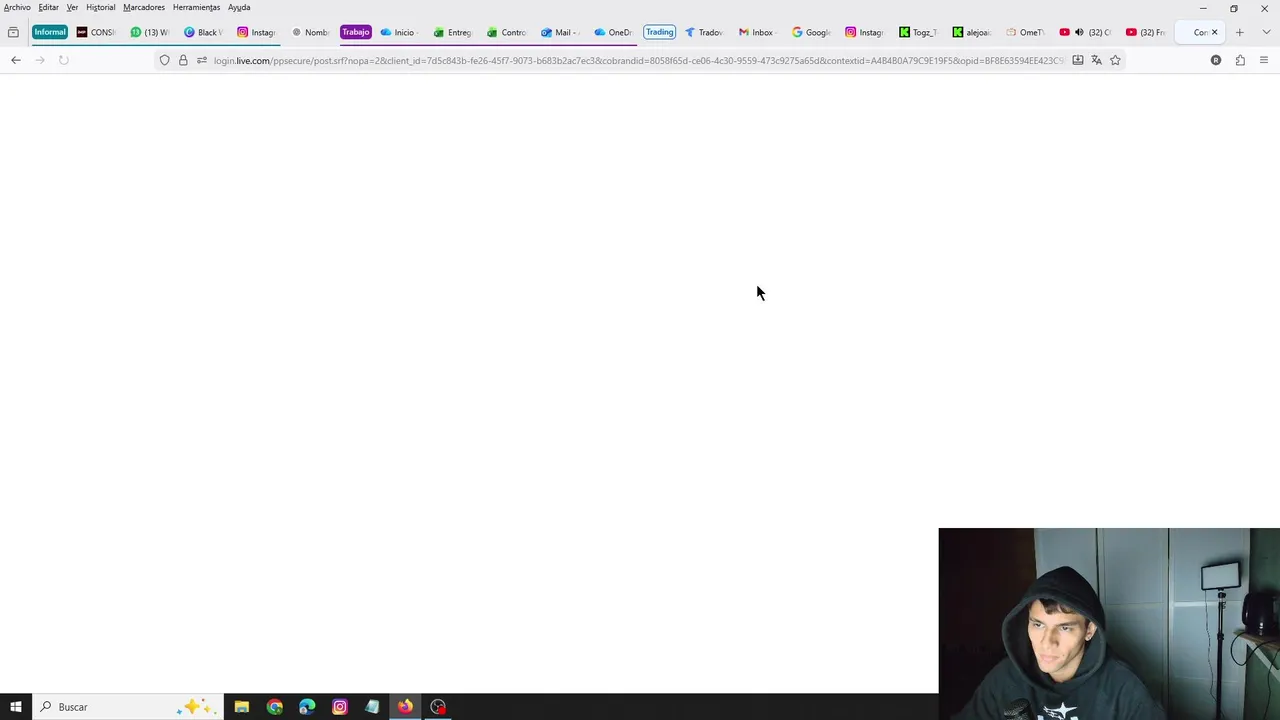Open the Extensions puzzle icon
The width and height of the screenshot is (1280, 720).
tap(1240, 60)
